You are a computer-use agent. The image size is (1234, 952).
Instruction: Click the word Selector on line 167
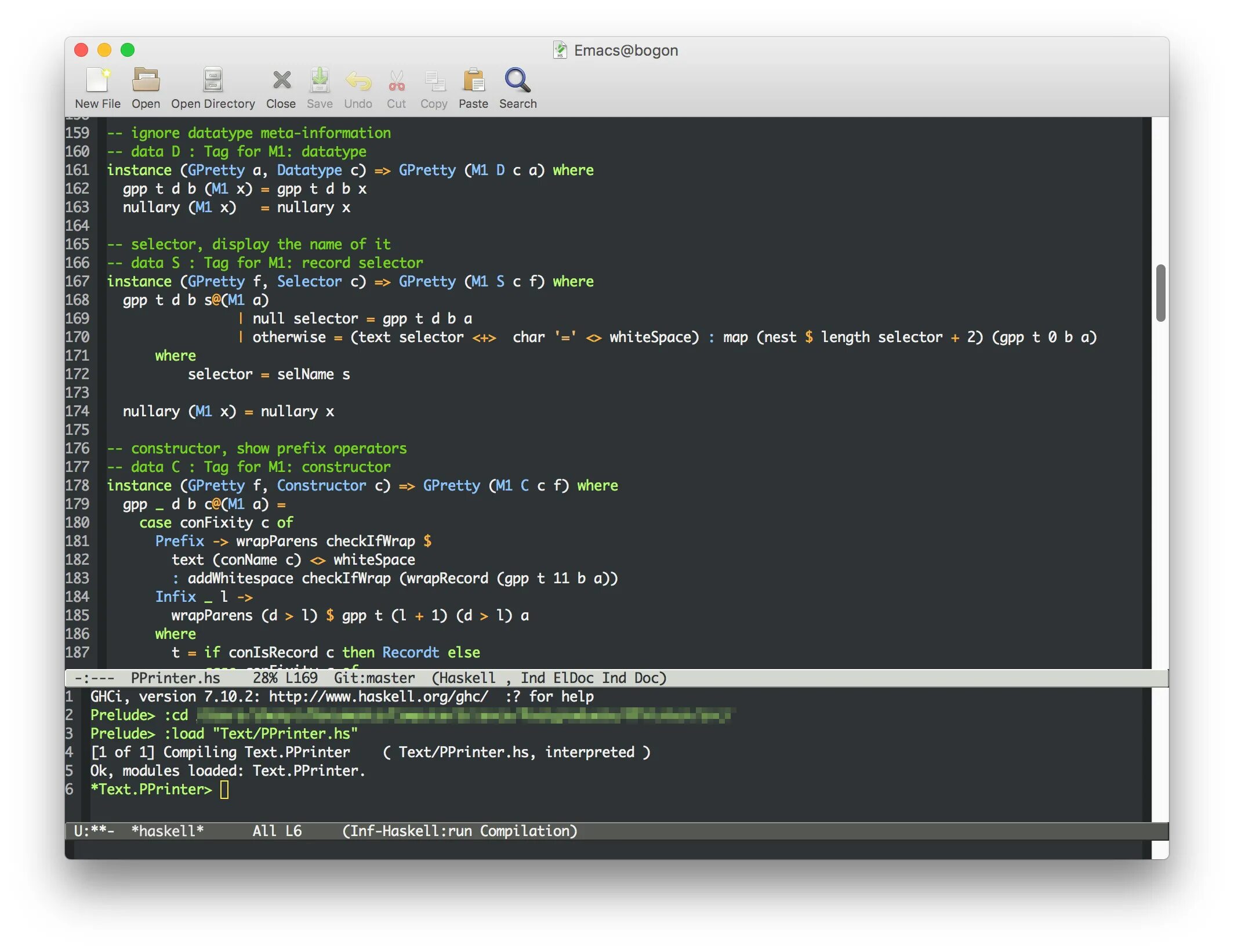pos(309,281)
